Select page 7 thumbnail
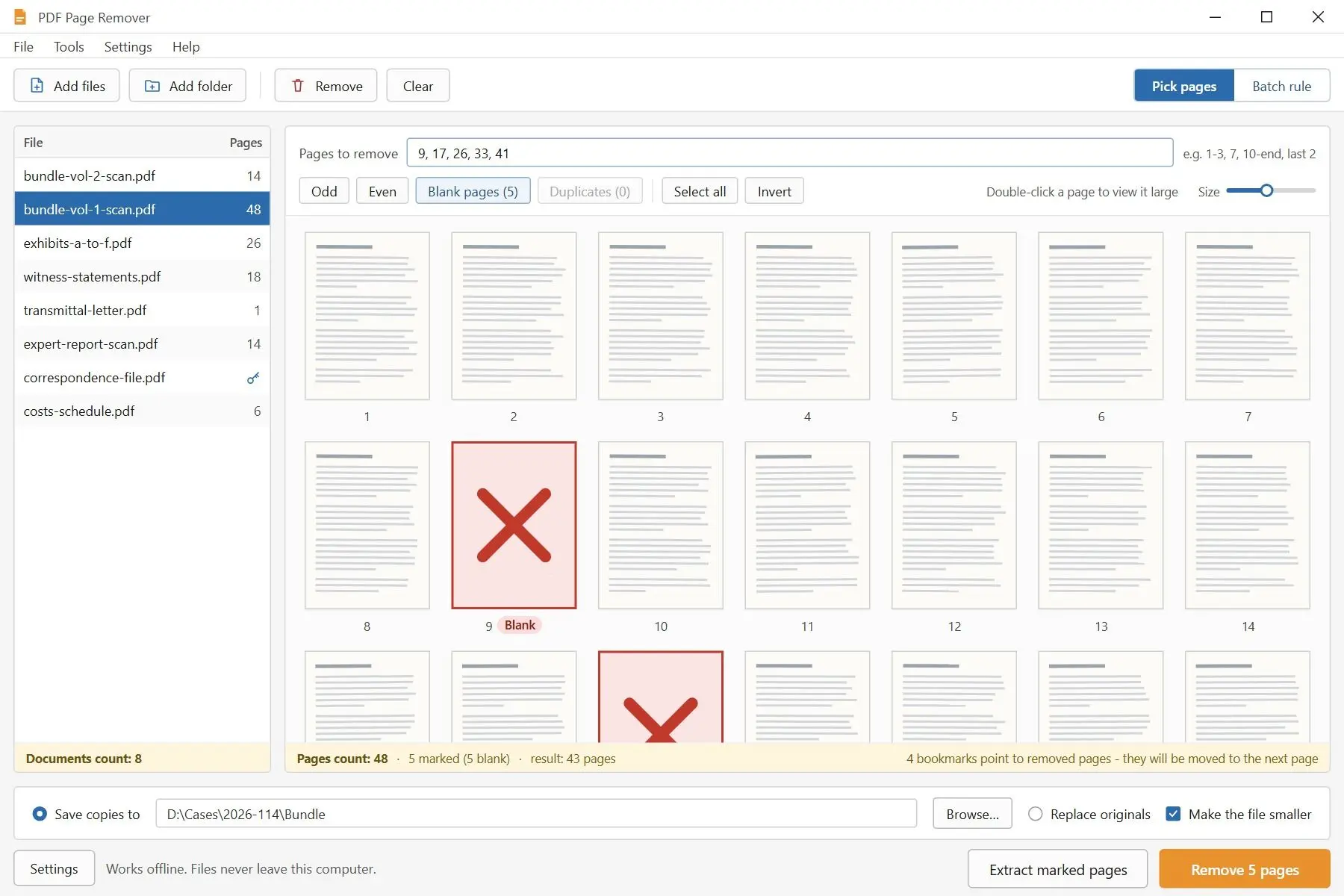Screen dimensions: 1344x896 1248,316
